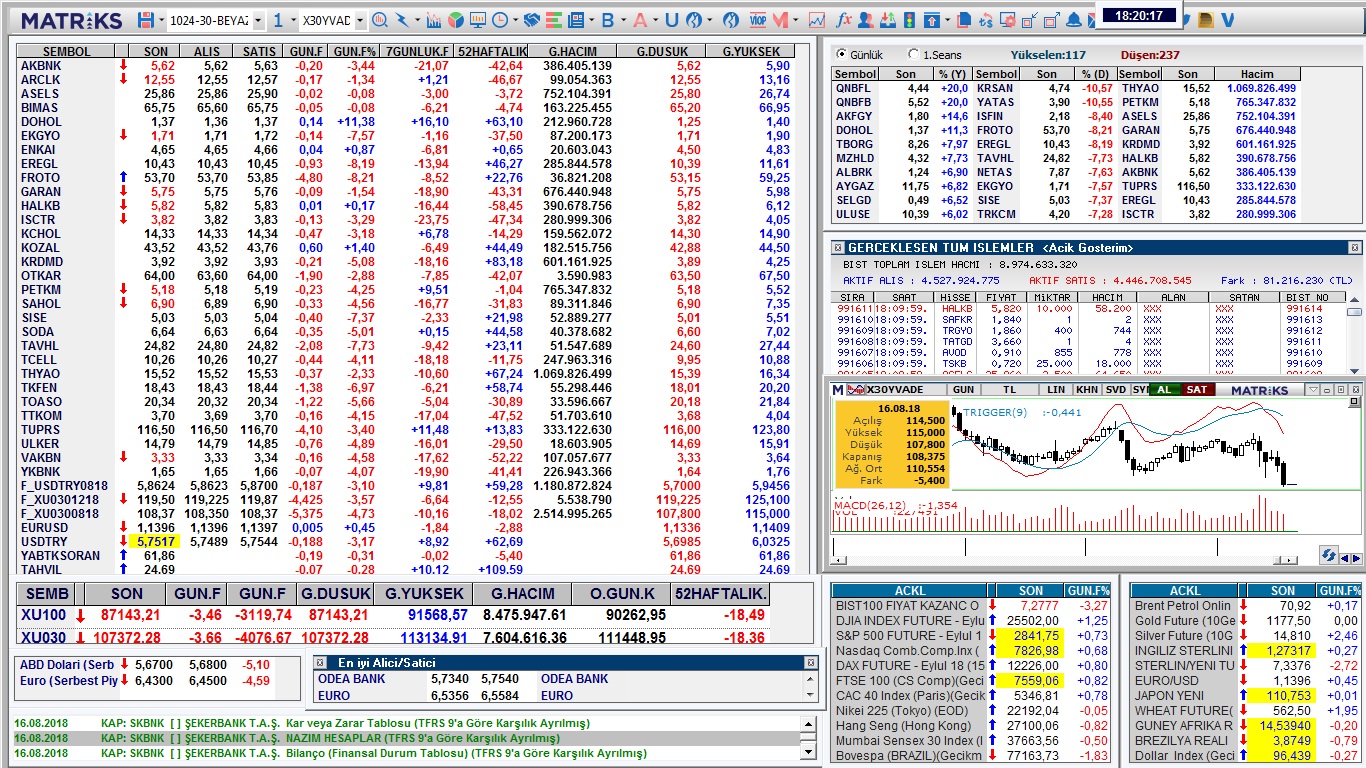Click the news page icon
This screenshot has height=768, width=1366.
(x=576, y=20)
